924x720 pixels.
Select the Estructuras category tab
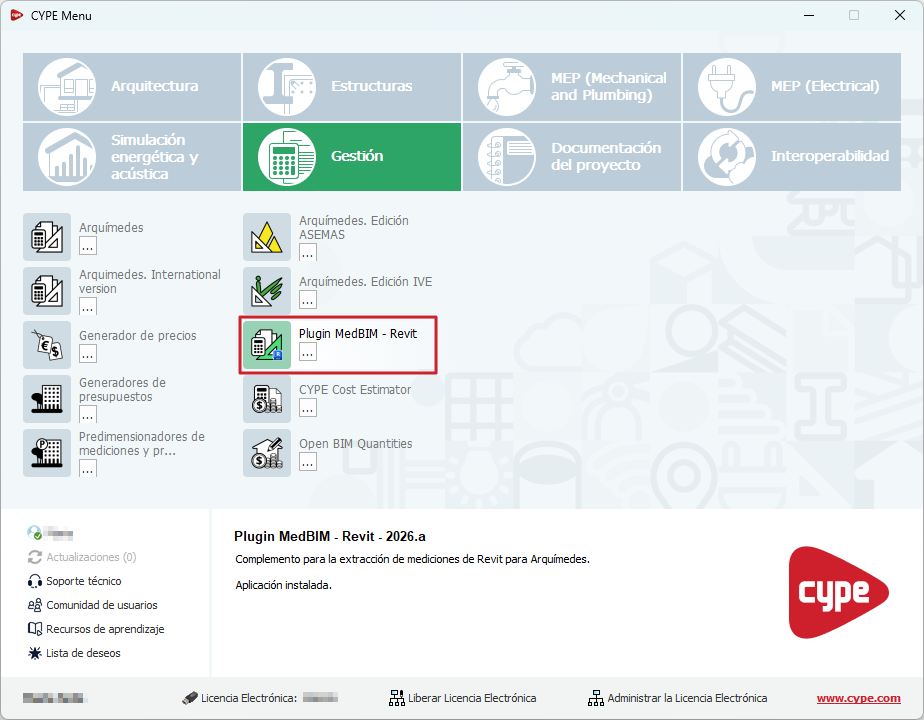(352, 87)
